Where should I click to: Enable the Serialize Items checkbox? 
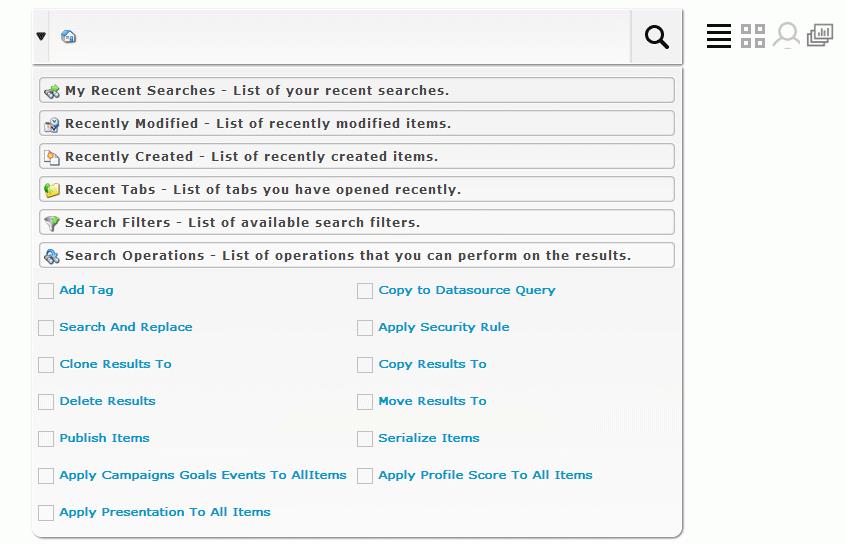click(365, 439)
